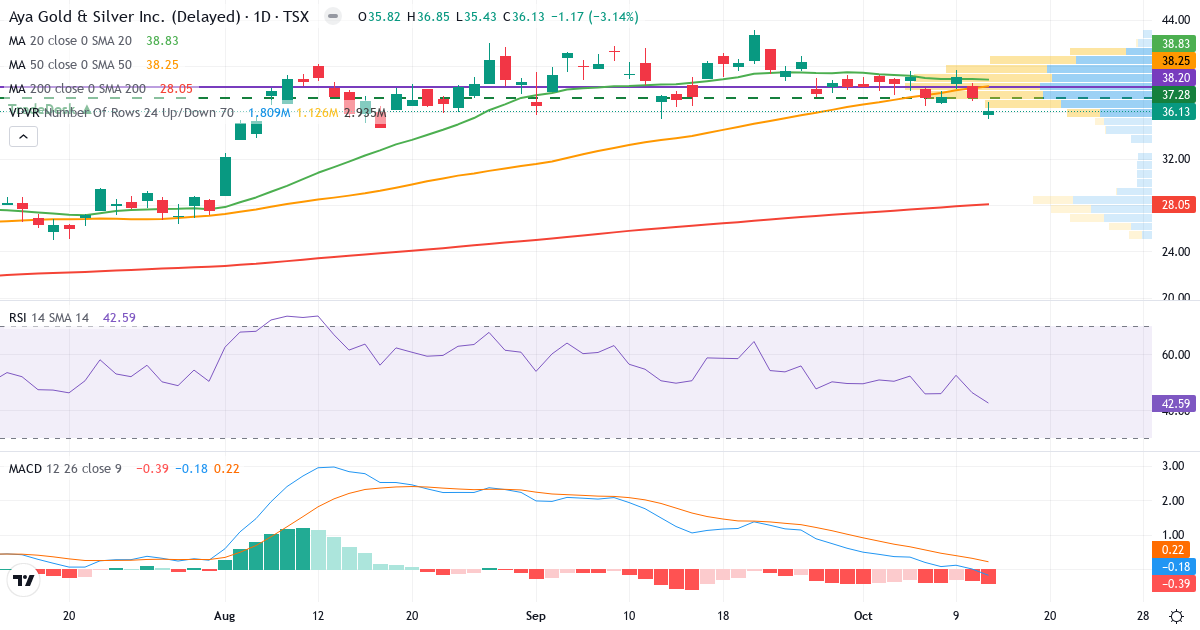This screenshot has width=1200, height=630.
Task: Collapse the indicator legend with chevron button
Action: [23, 136]
